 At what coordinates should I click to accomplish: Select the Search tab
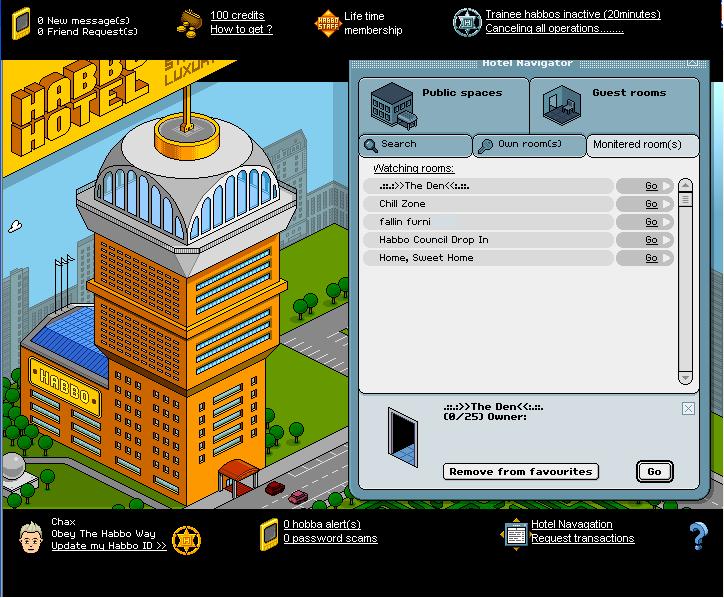pos(416,145)
